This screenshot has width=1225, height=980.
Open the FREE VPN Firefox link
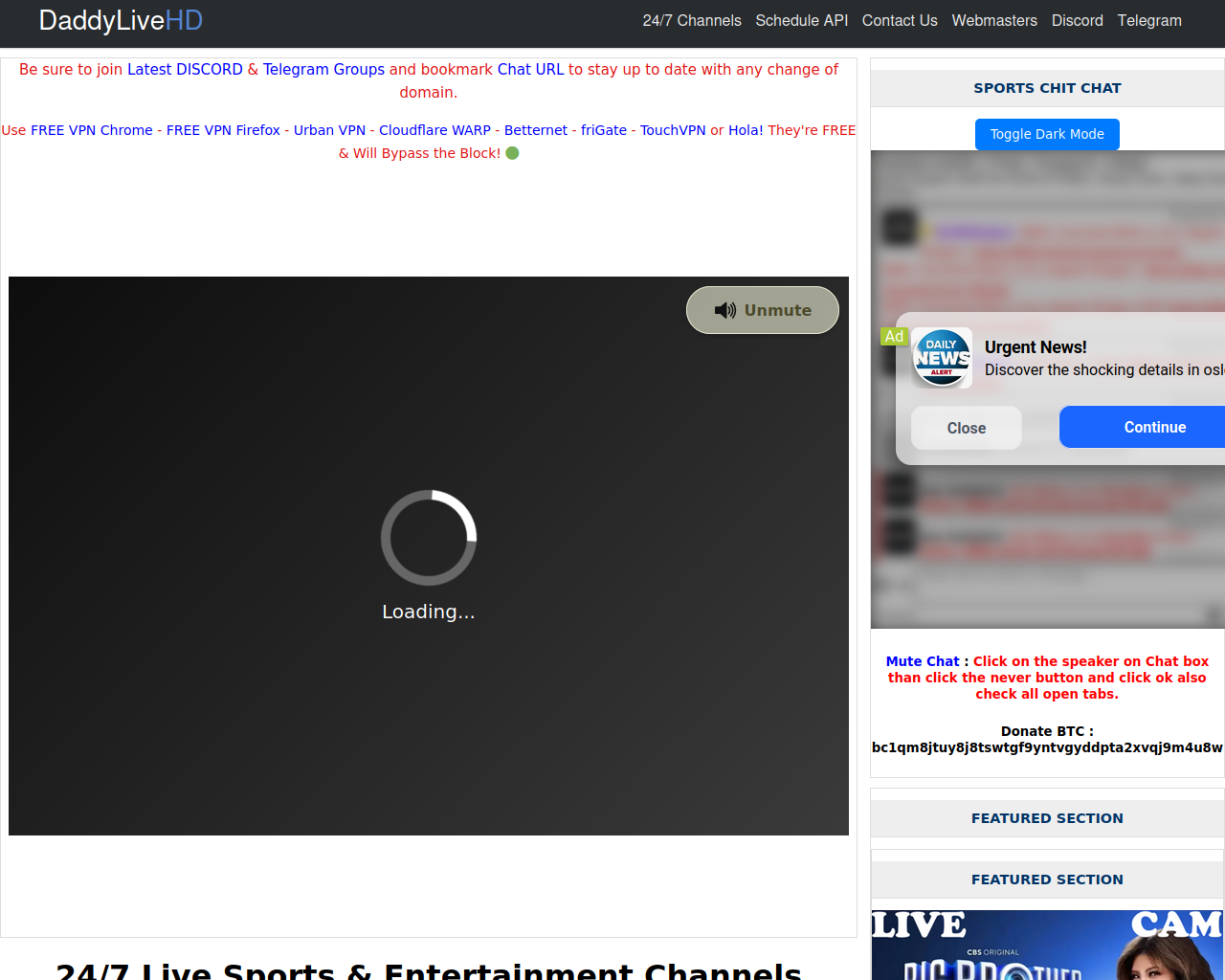223,130
